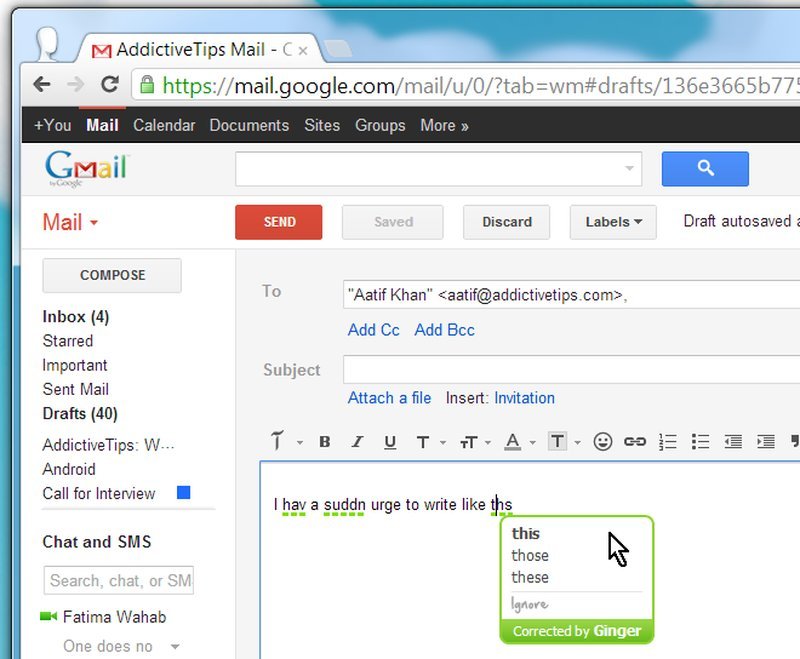The width and height of the screenshot is (800, 659).
Task: Click the Gmail logo
Action: pos(86,169)
